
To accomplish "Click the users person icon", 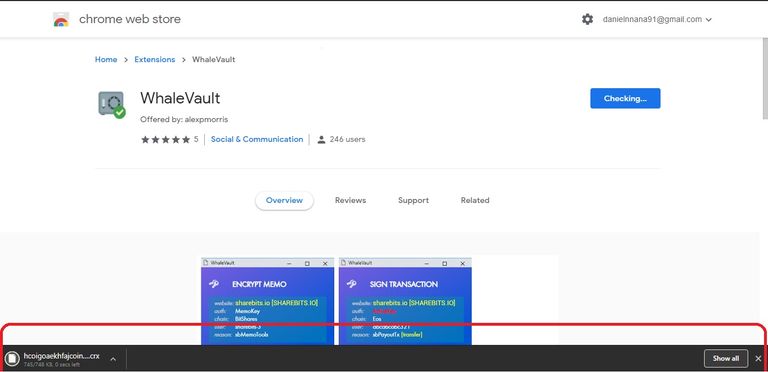I will click(x=321, y=140).
